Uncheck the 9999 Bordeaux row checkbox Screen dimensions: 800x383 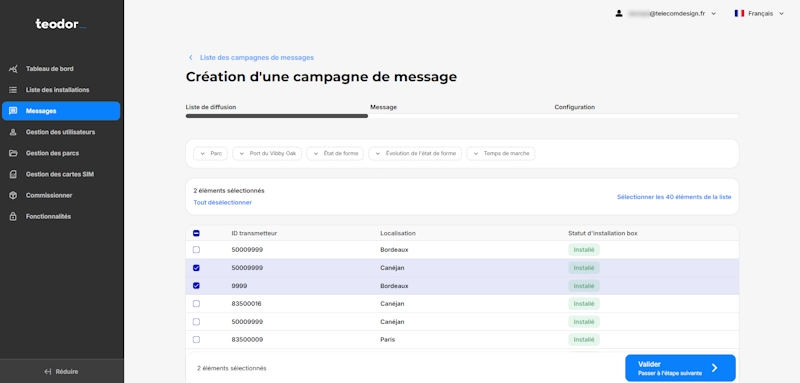coord(196,286)
